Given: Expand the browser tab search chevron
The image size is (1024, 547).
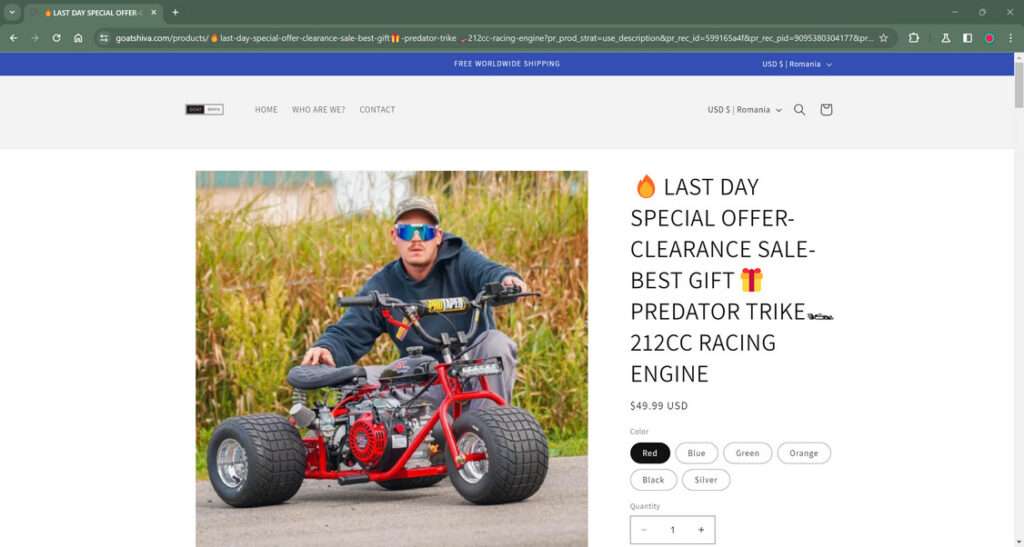Looking at the screenshot, I should coord(12,12).
